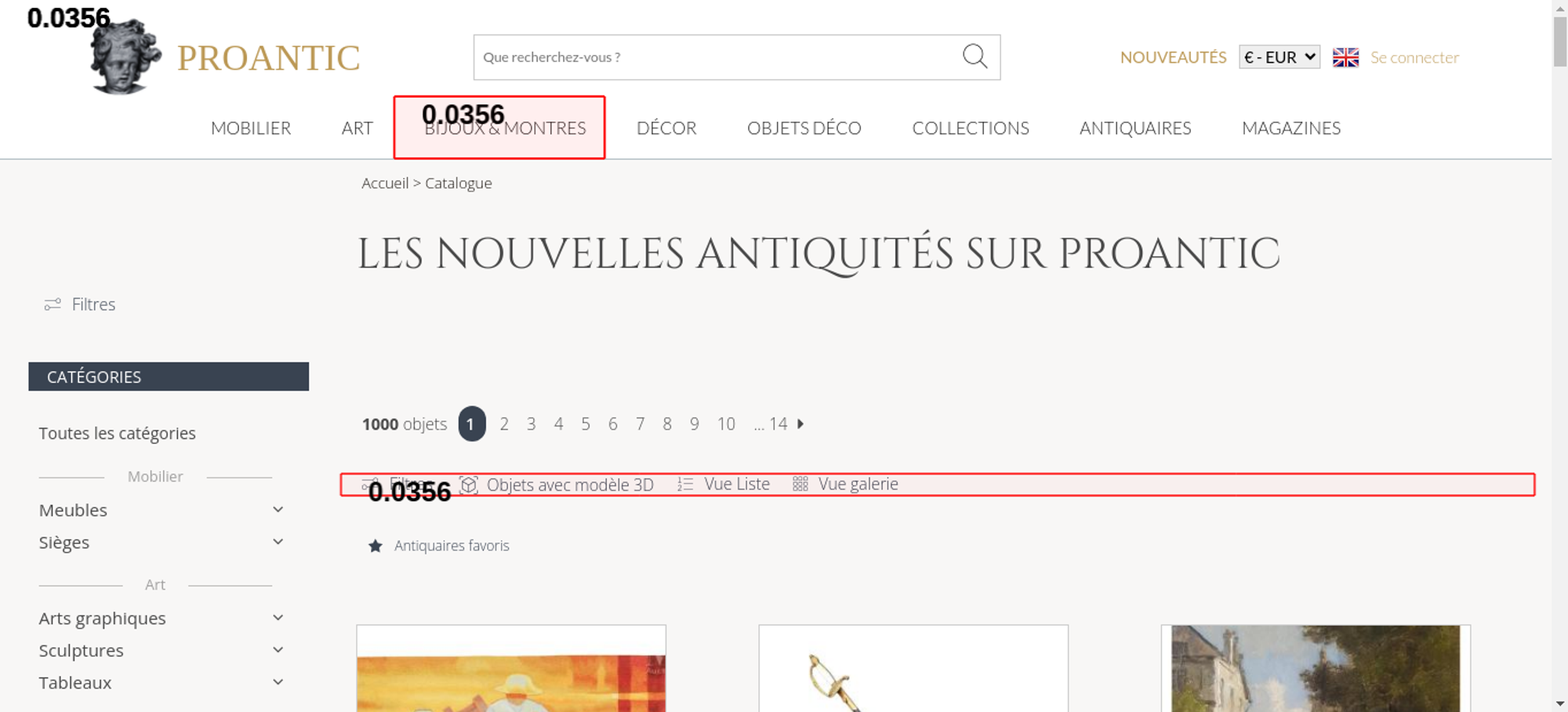Open the DÉCOR menu

pos(666,128)
